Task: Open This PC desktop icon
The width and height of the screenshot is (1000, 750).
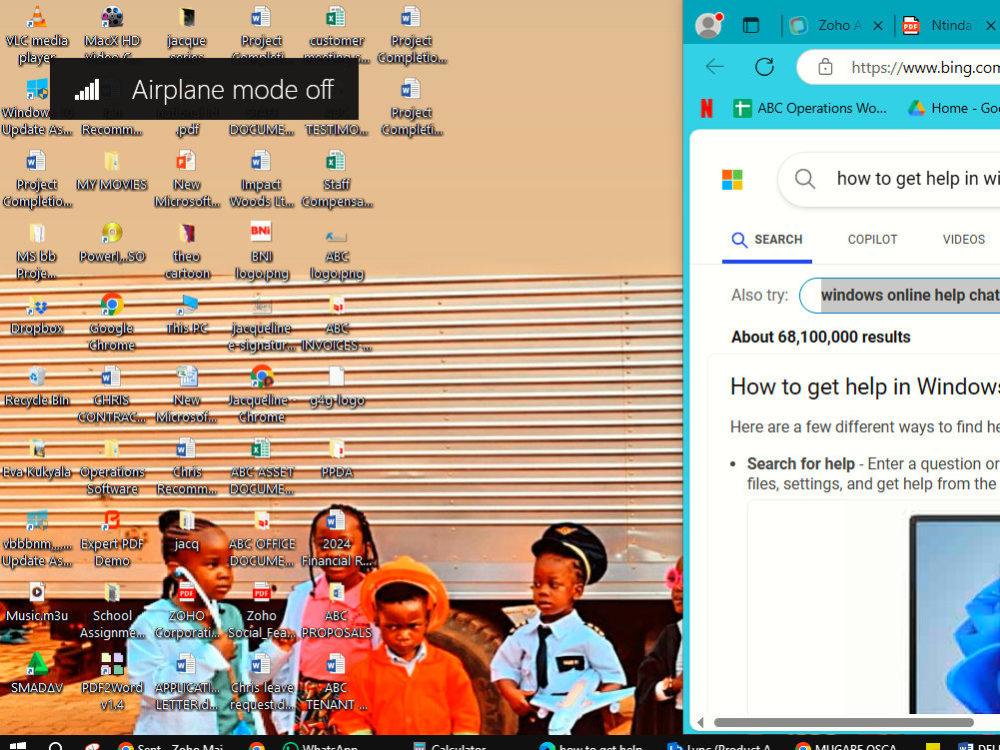Action: (x=186, y=315)
